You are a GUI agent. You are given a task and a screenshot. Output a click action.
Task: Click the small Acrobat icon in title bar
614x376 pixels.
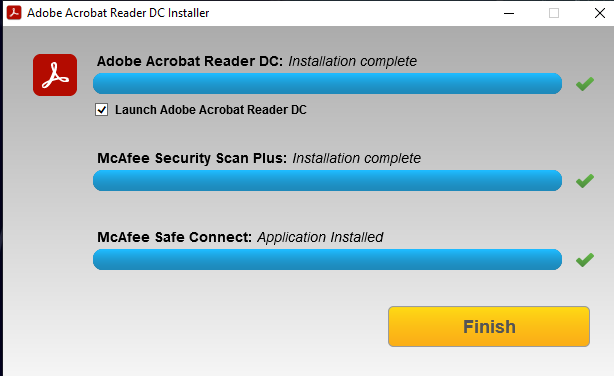pyautogui.click(x=14, y=13)
